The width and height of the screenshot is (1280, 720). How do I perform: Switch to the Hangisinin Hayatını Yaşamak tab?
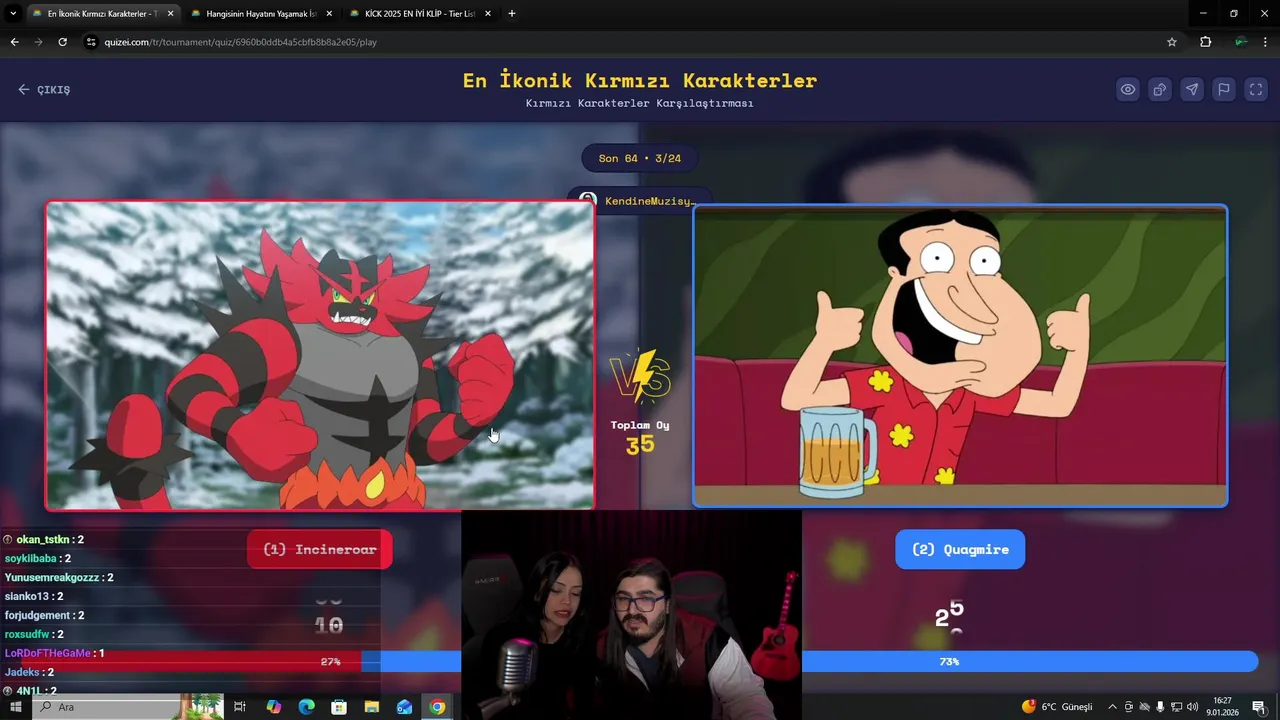point(260,13)
